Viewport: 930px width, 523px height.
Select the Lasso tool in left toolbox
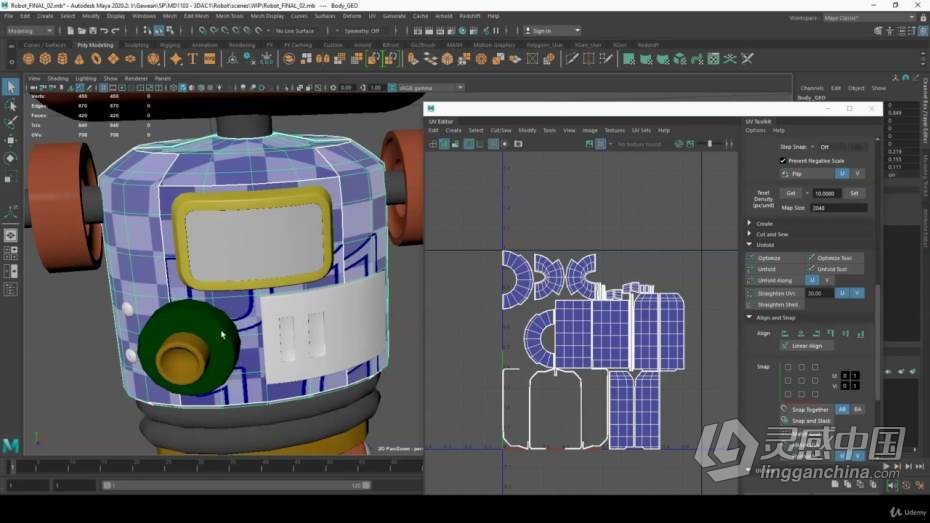[x=11, y=106]
